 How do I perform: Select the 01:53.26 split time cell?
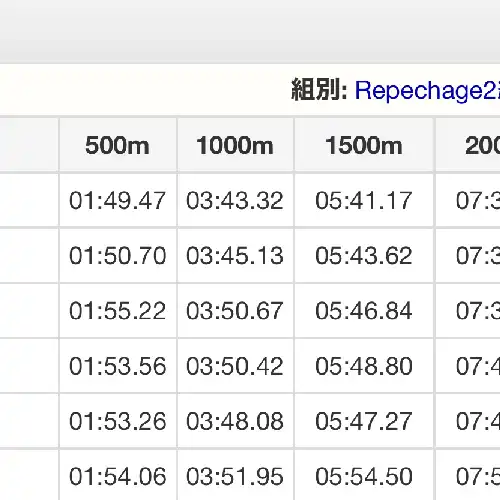(118, 421)
